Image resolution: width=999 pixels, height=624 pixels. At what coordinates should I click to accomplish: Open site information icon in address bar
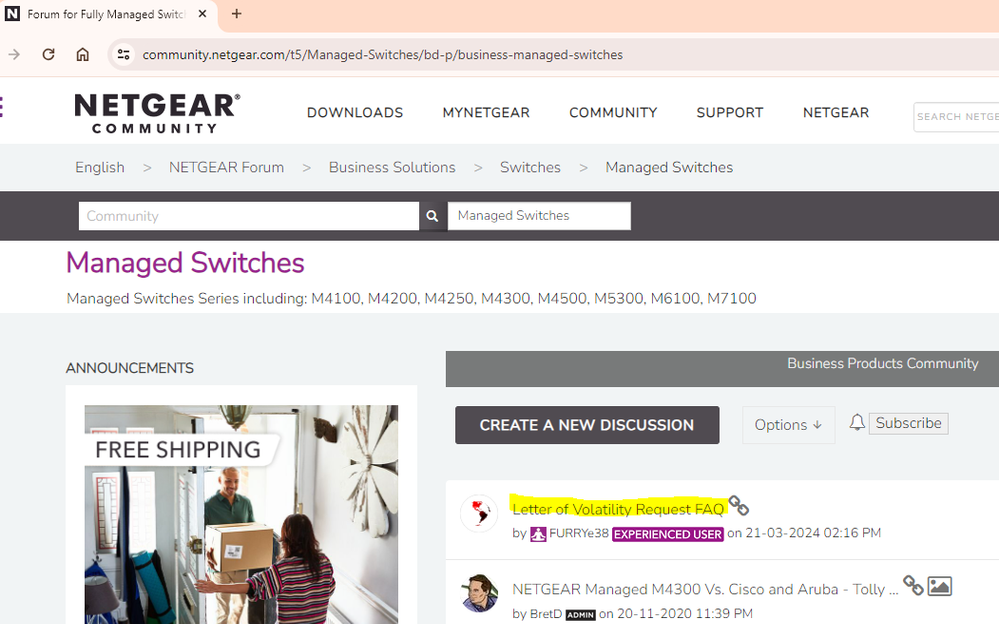pos(123,54)
